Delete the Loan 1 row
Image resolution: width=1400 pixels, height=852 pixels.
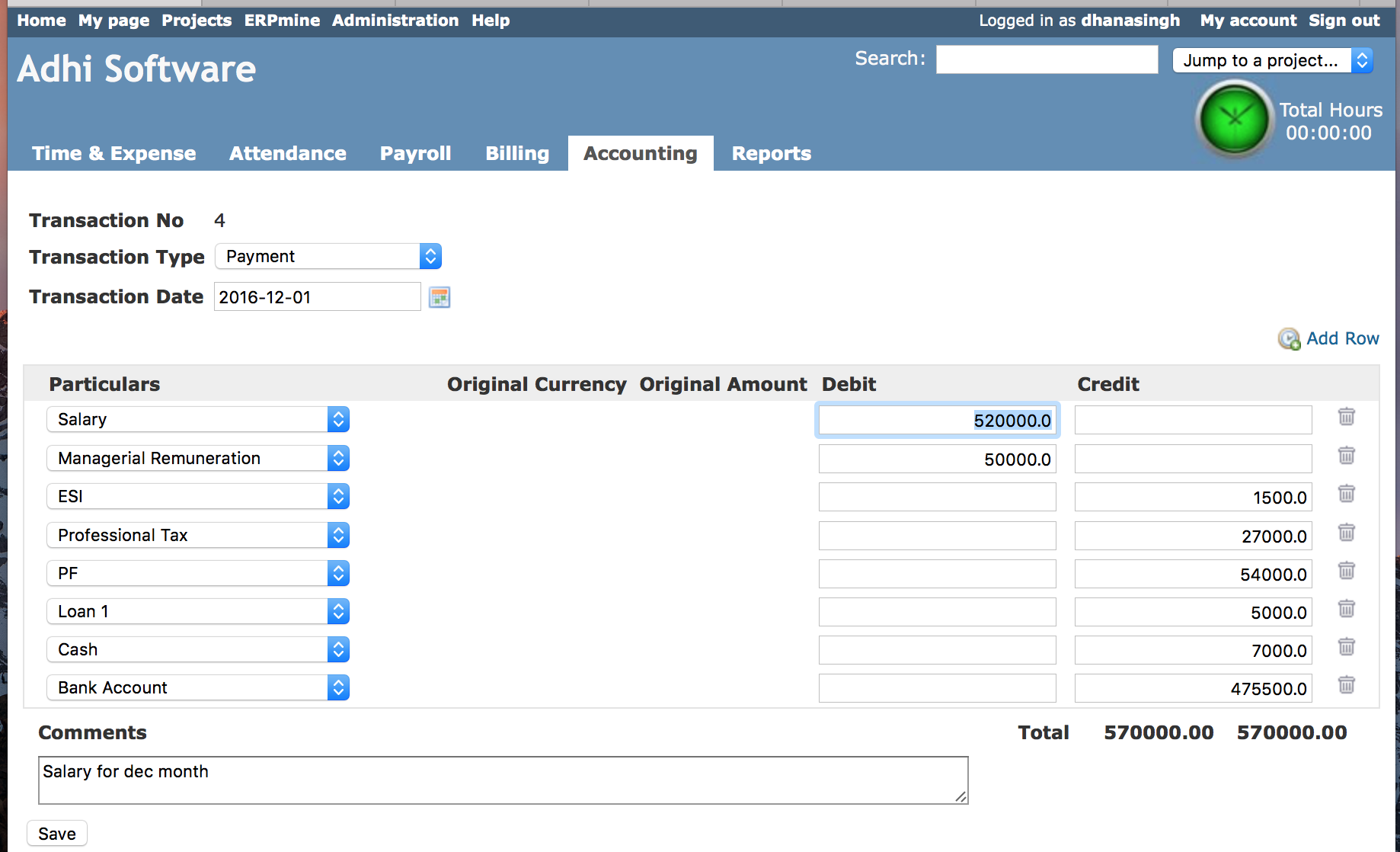coord(1346,609)
